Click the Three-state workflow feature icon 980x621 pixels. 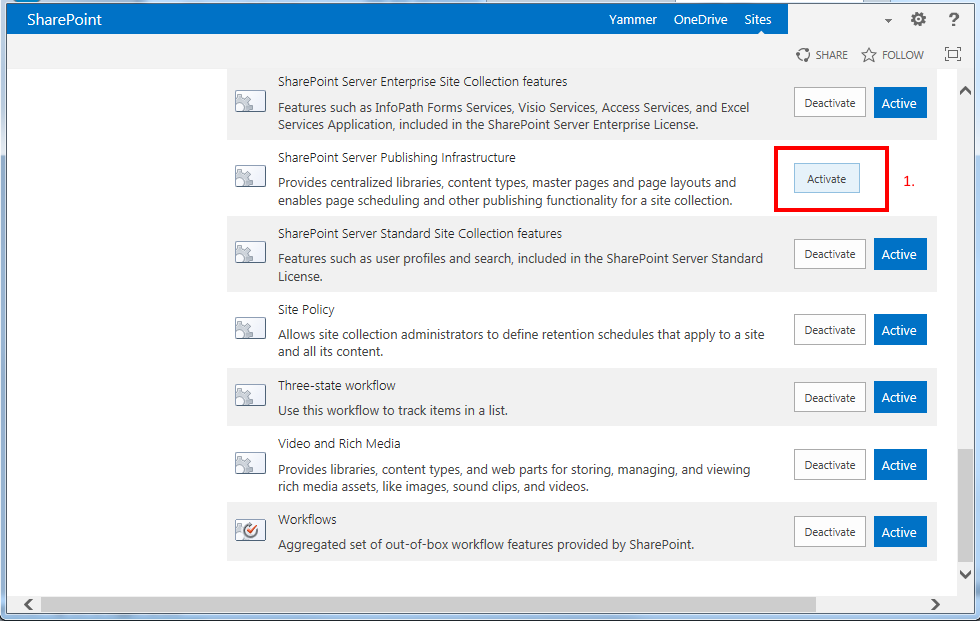click(249, 397)
